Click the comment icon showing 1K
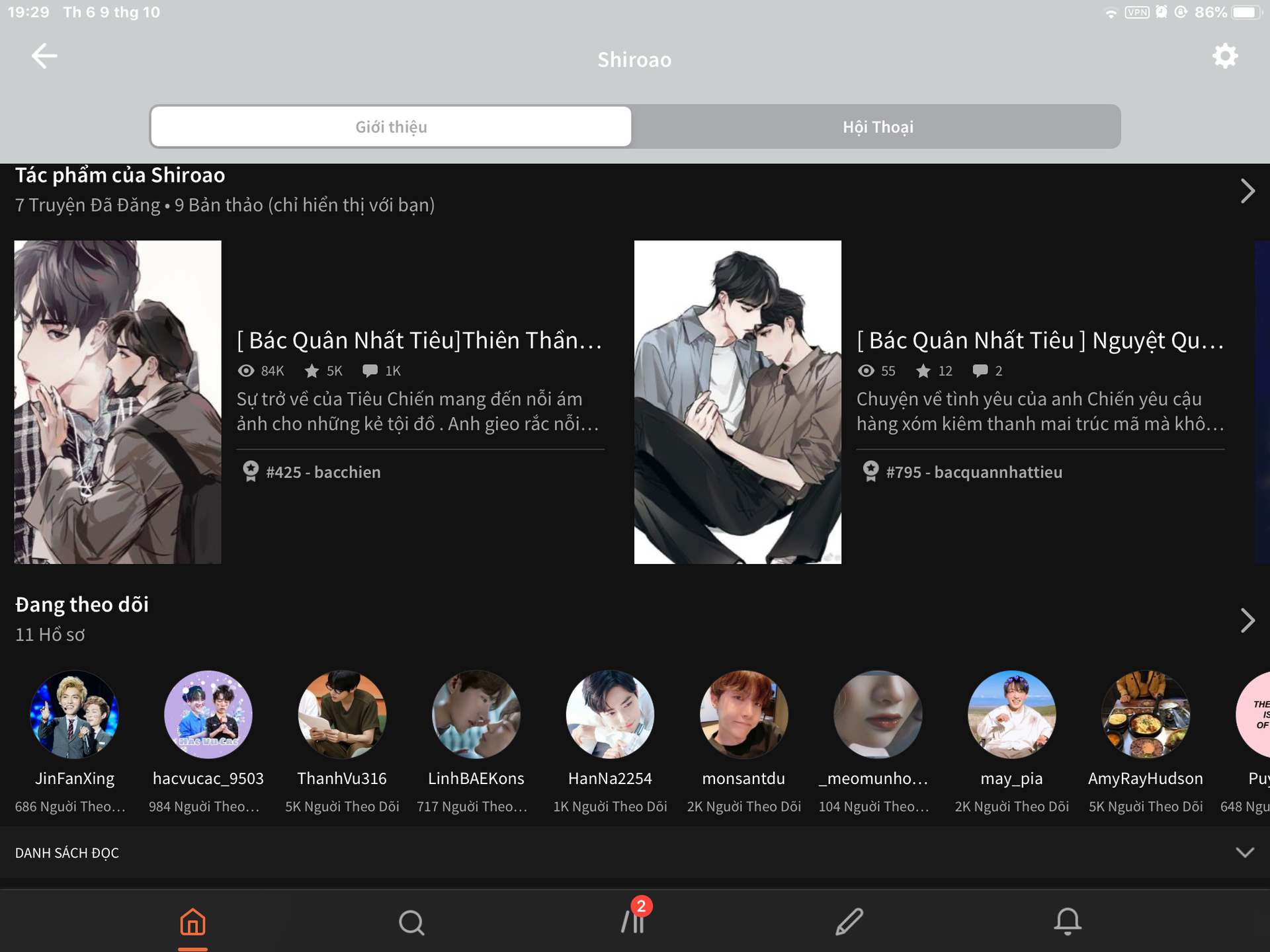 pyautogui.click(x=370, y=371)
